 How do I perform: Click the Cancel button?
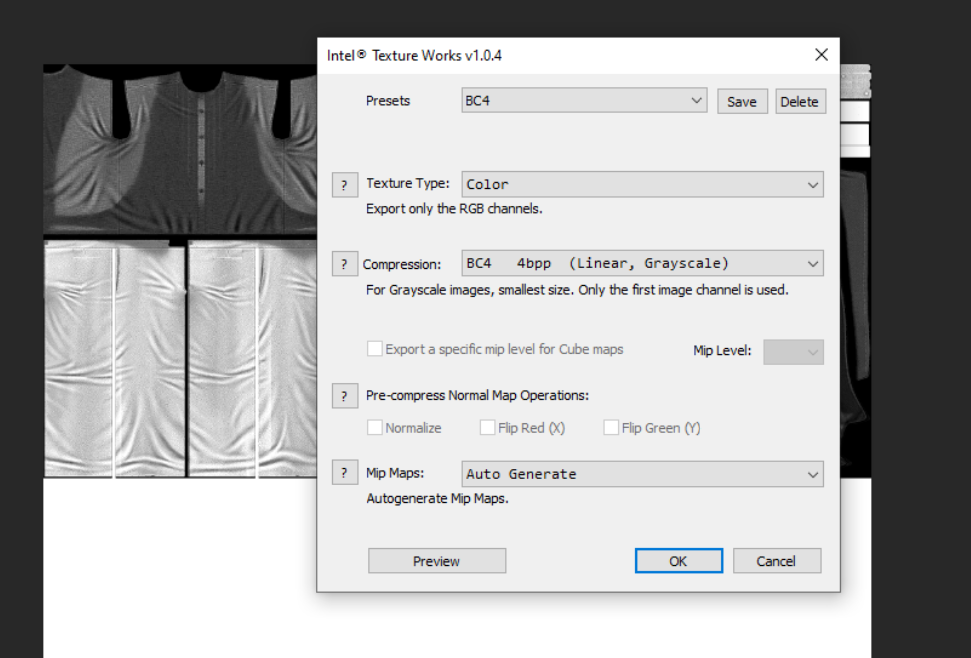click(x=777, y=561)
